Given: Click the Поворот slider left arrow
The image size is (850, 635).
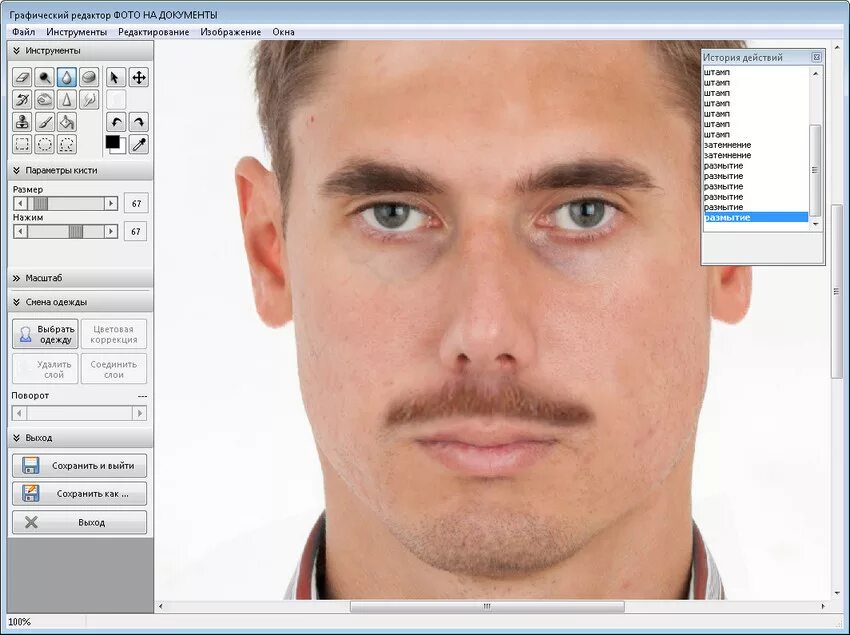Looking at the screenshot, I should coord(19,413).
